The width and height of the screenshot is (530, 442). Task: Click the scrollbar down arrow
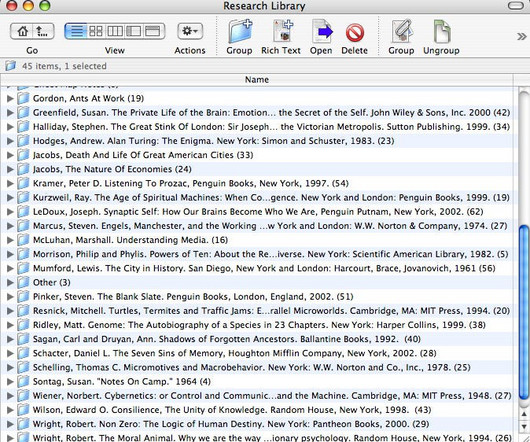524,426
